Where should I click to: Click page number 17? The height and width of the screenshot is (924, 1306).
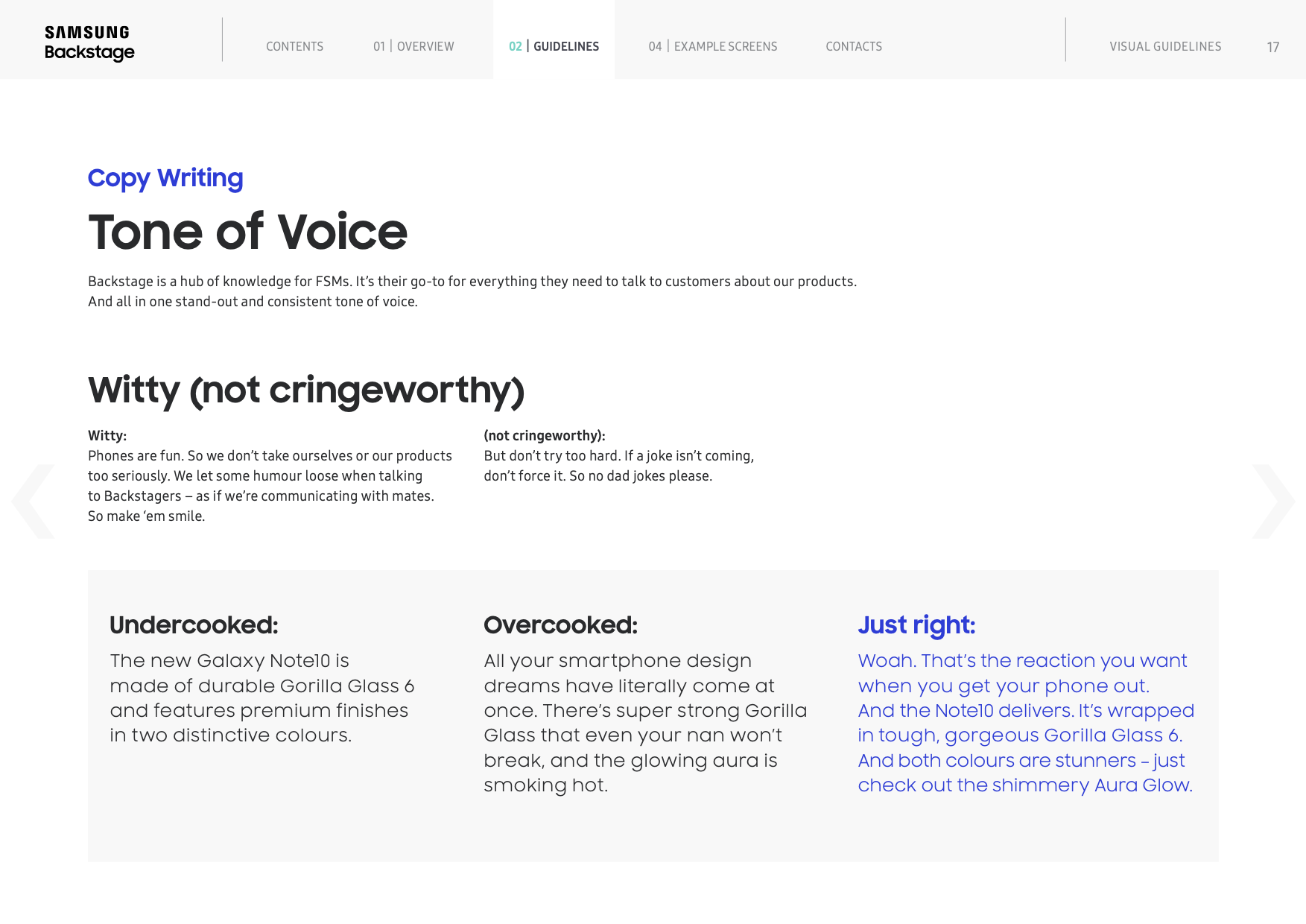tap(1272, 47)
